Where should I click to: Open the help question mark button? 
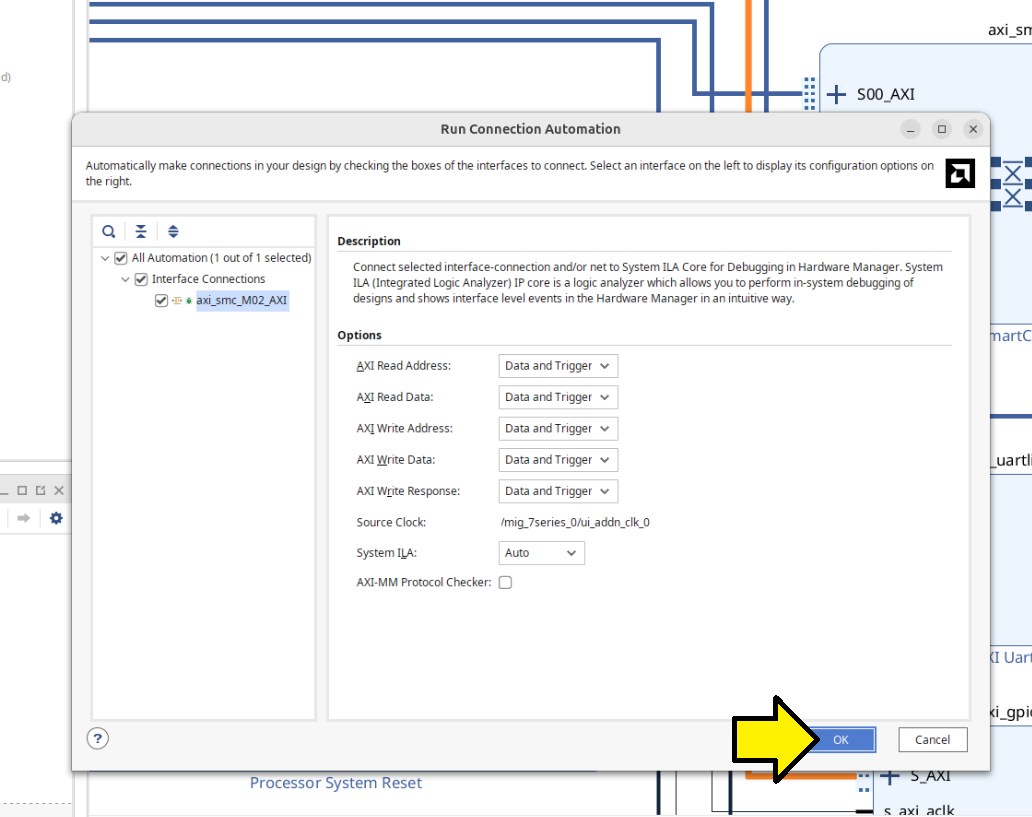97,739
